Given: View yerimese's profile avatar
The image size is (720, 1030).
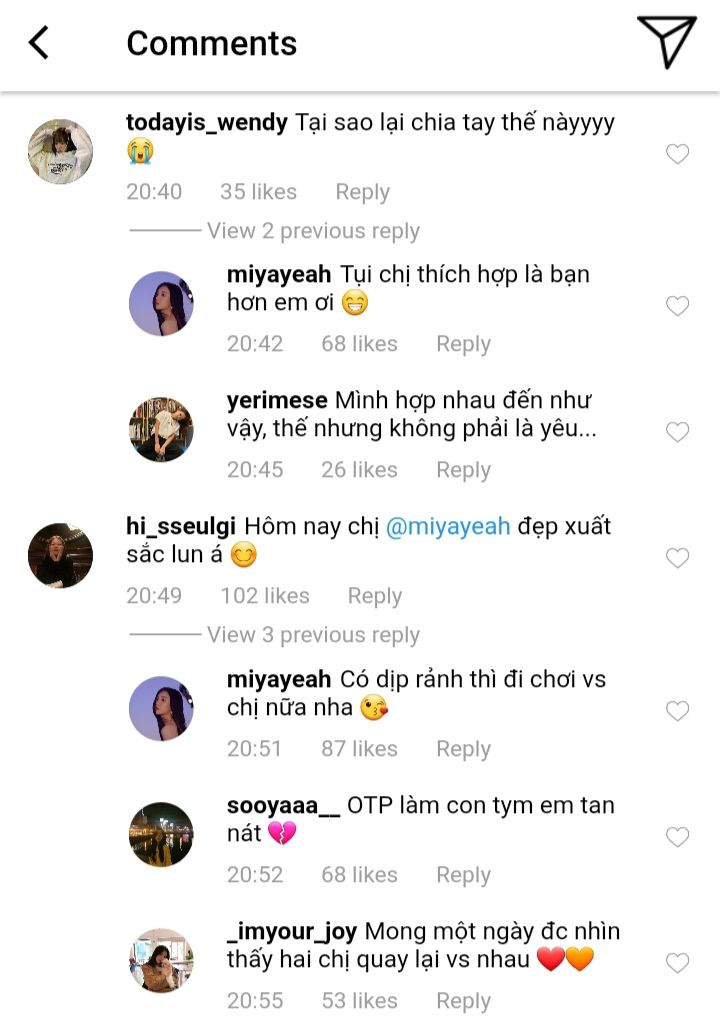Looking at the screenshot, I should pyautogui.click(x=161, y=430).
